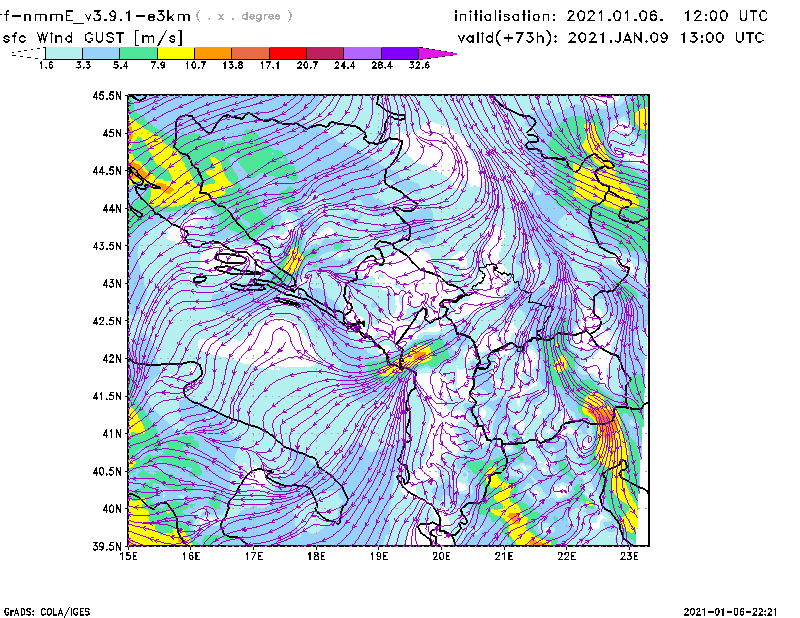Click the "15E" longitude label
800x618 pixels.
click(128, 556)
